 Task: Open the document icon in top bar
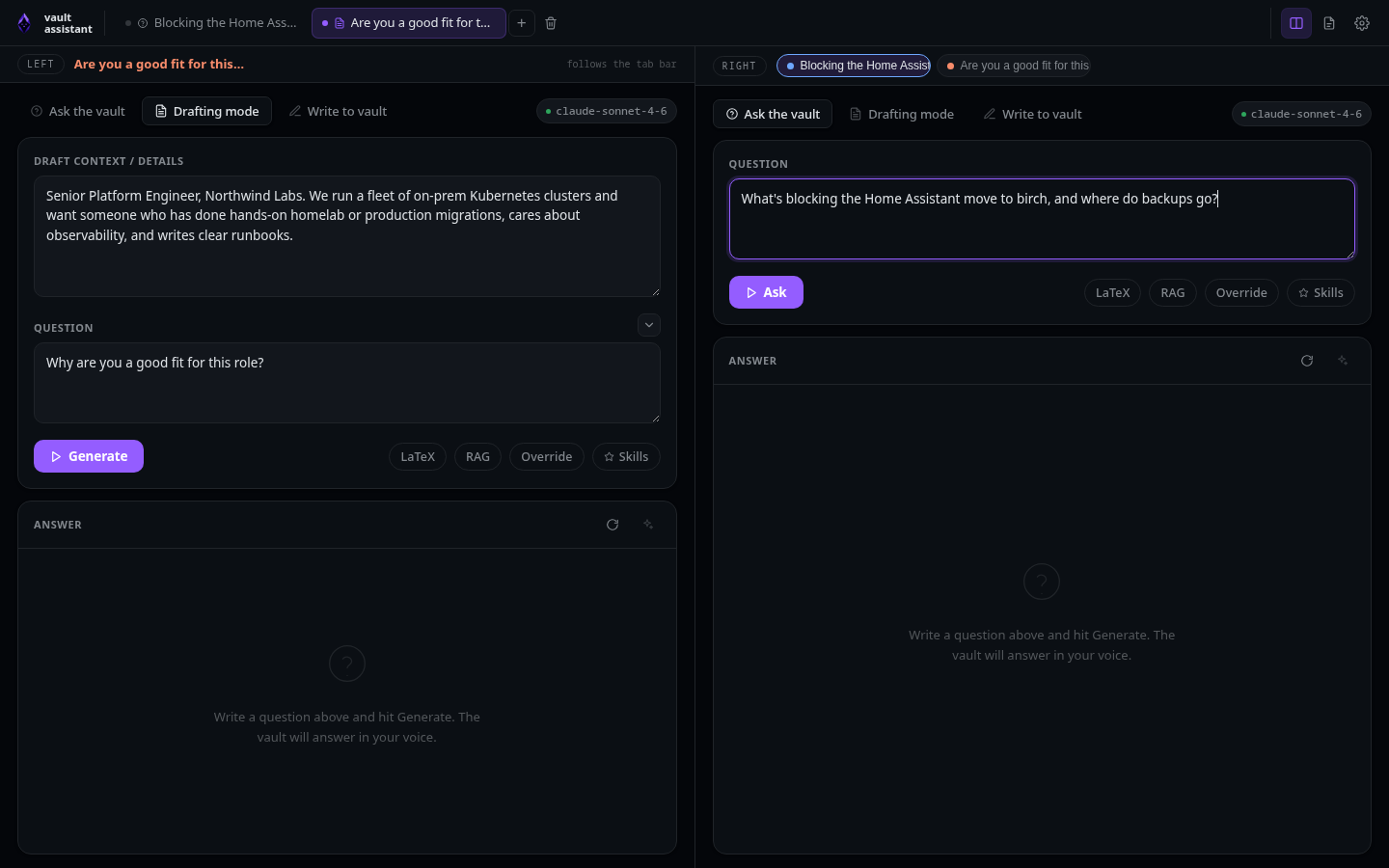(1329, 23)
